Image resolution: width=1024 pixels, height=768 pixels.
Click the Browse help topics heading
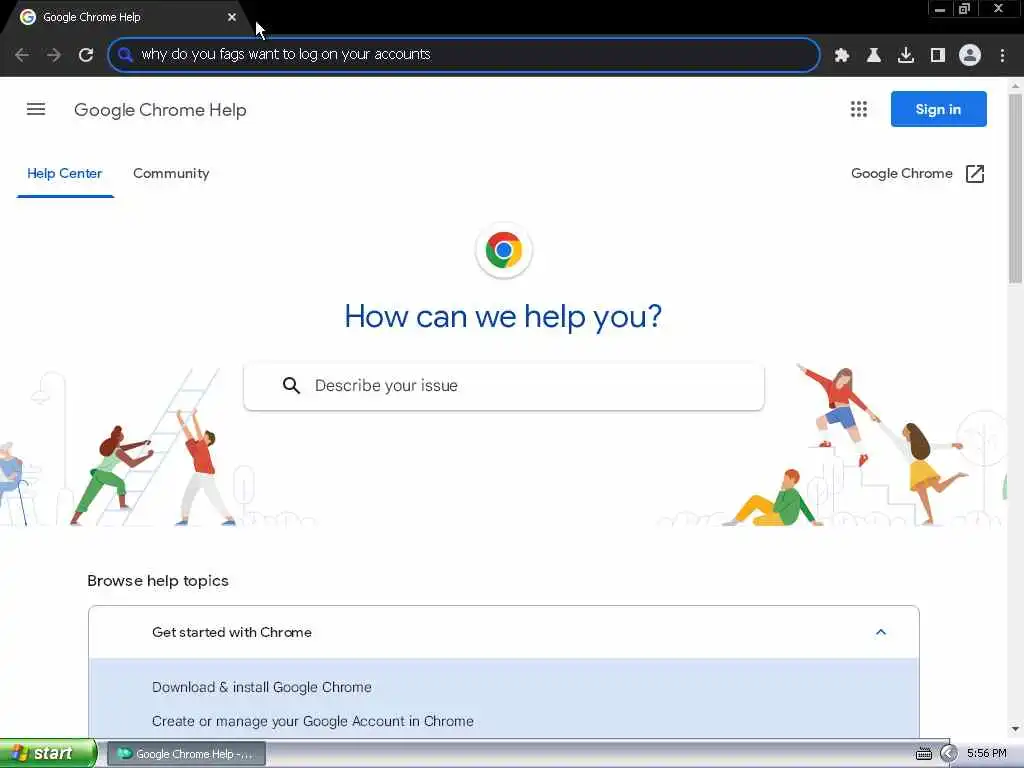pyautogui.click(x=158, y=581)
